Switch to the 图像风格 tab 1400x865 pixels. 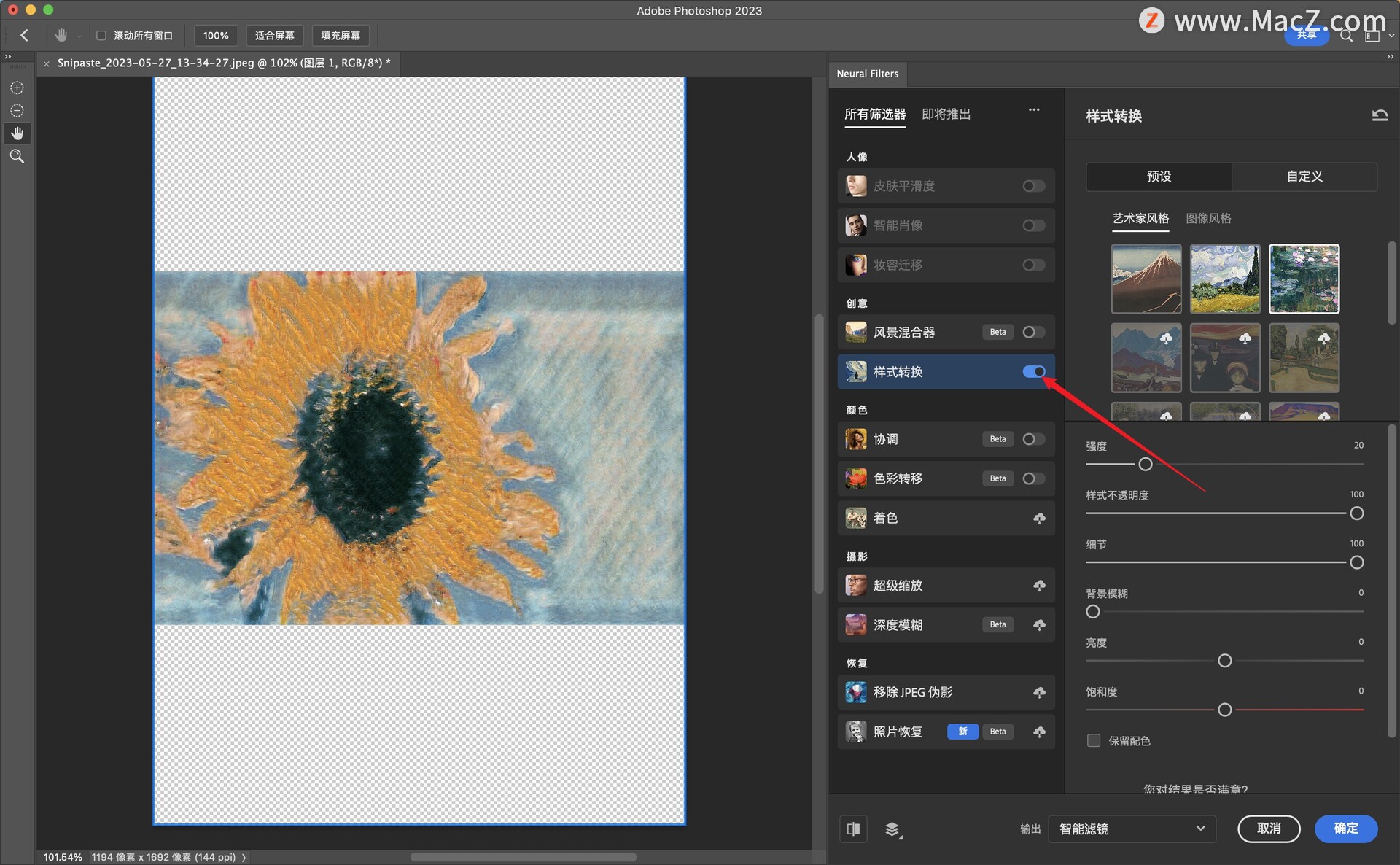[x=1208, y=218]
